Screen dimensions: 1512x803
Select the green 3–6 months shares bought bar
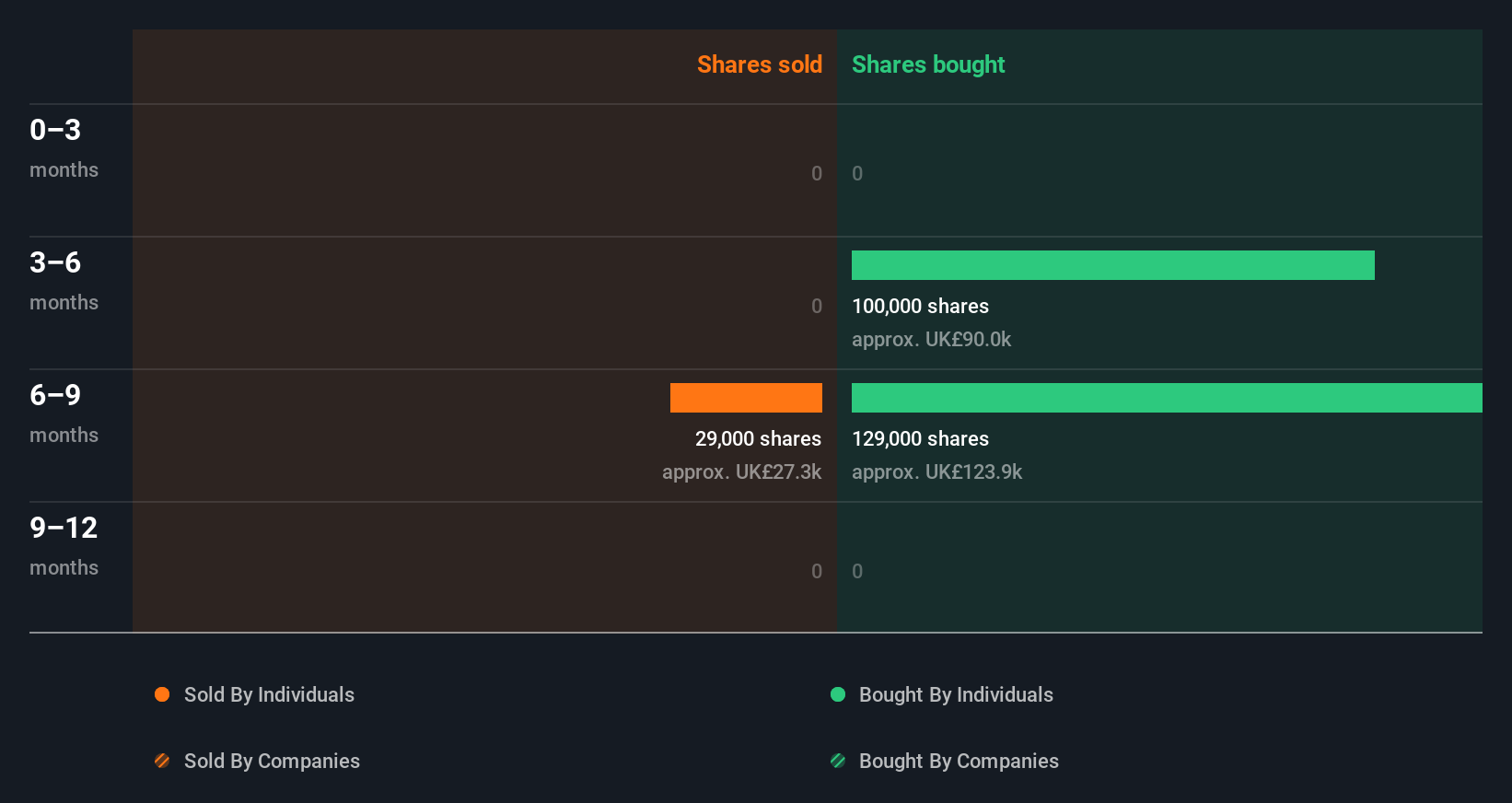click(x=1113, y=265)
